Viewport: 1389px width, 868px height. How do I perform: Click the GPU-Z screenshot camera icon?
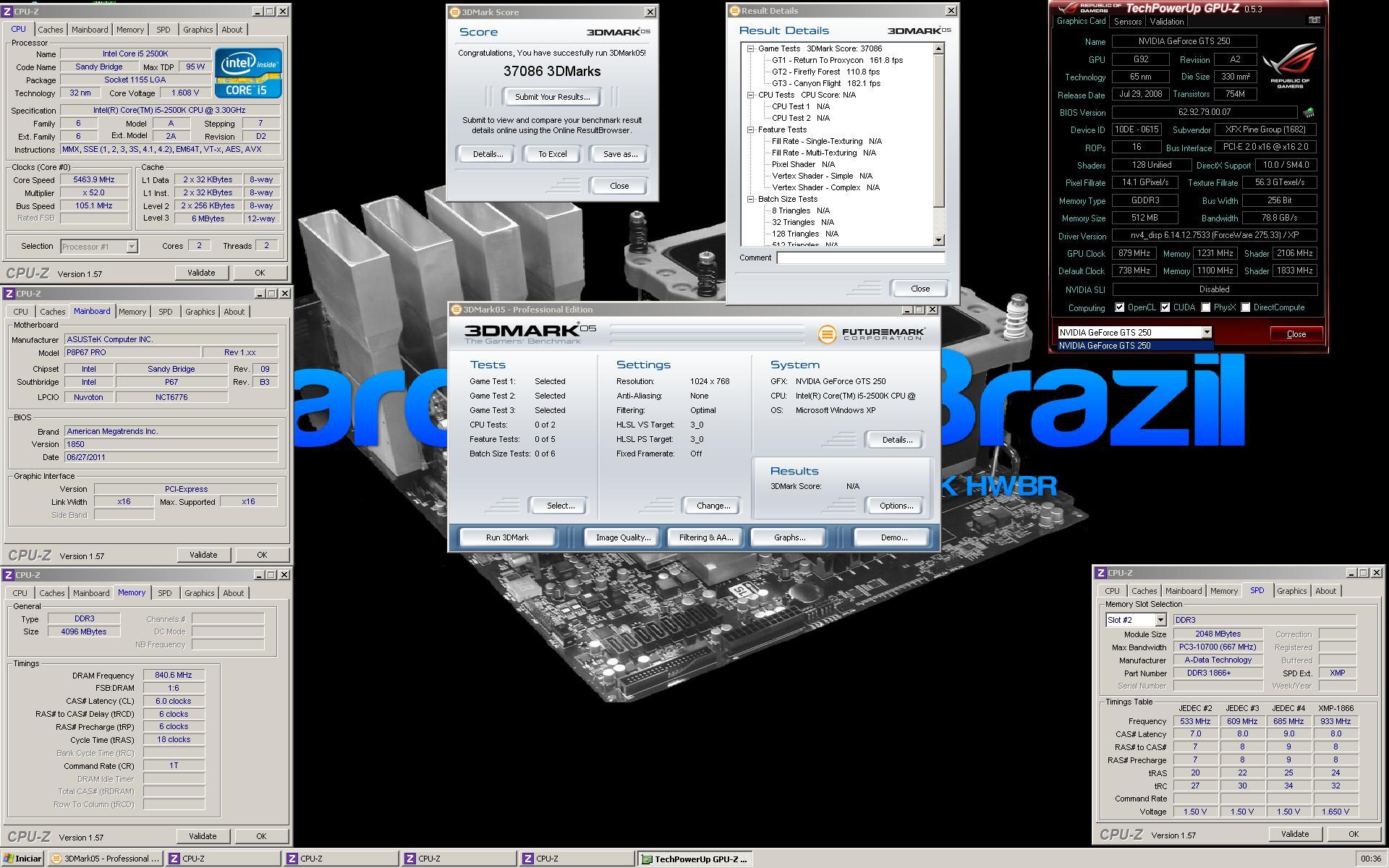coord(1314,20)
